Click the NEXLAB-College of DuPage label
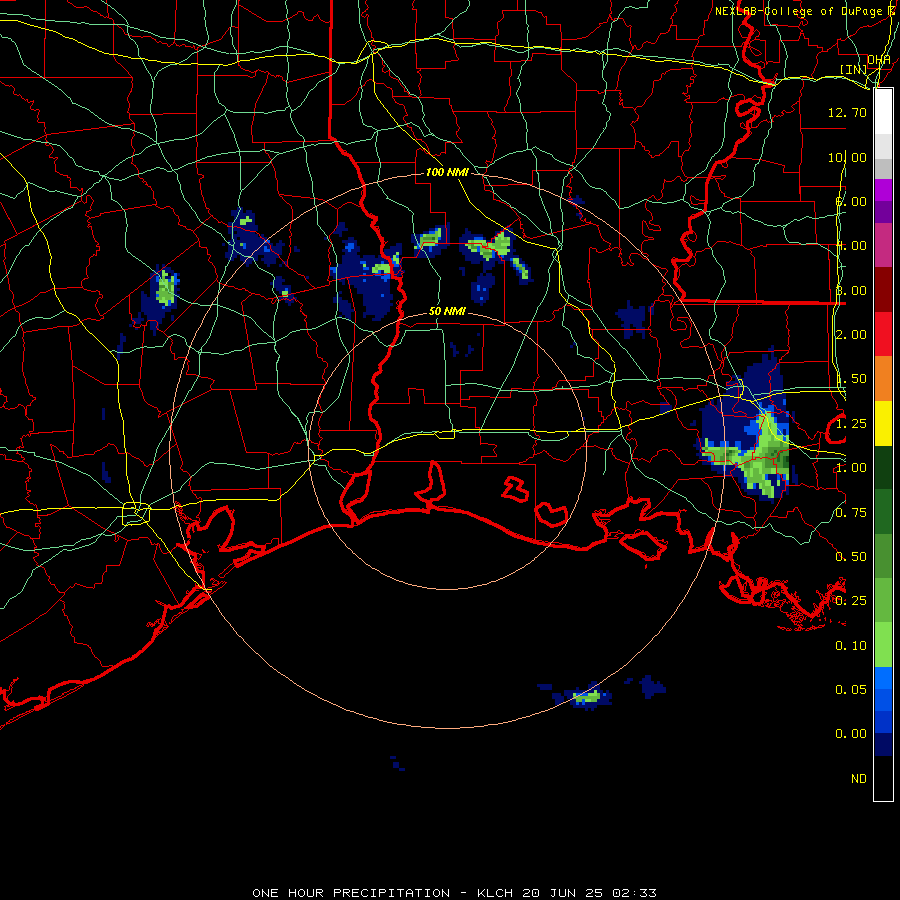 coord(800,11)
